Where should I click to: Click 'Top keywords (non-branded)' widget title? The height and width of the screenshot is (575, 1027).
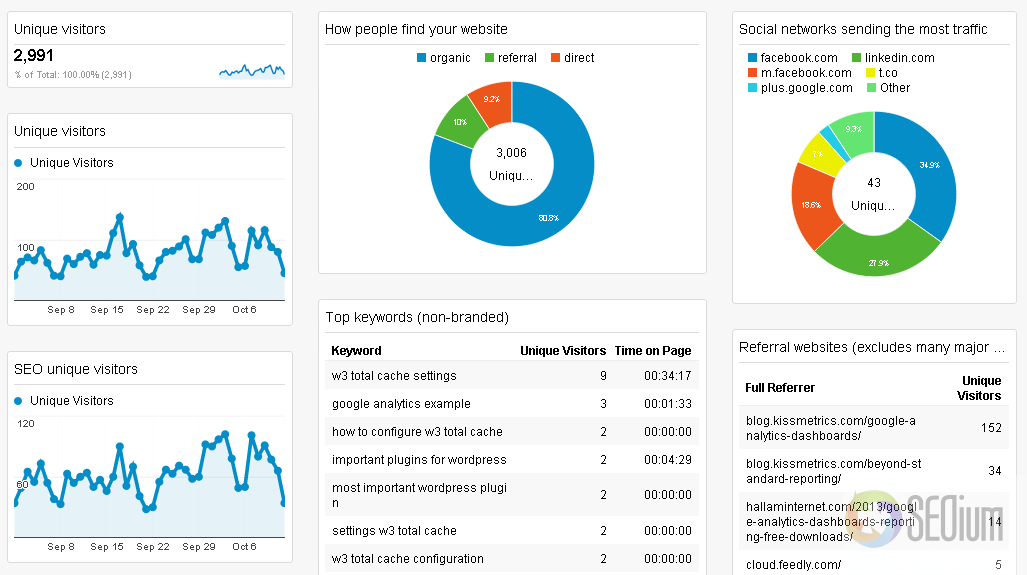click(x=417, y=318)
